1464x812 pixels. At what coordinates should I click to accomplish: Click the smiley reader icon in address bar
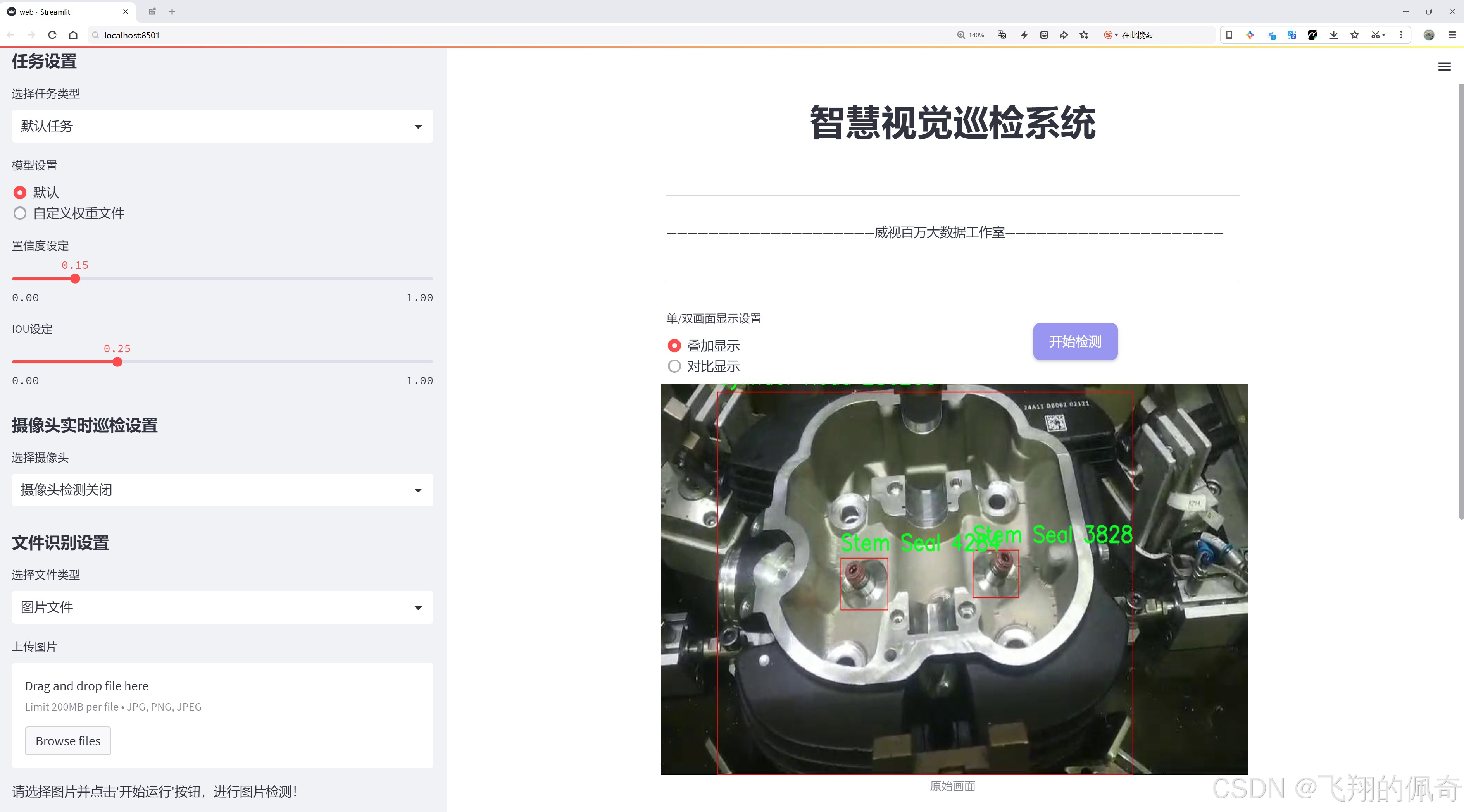(1044, 34)
